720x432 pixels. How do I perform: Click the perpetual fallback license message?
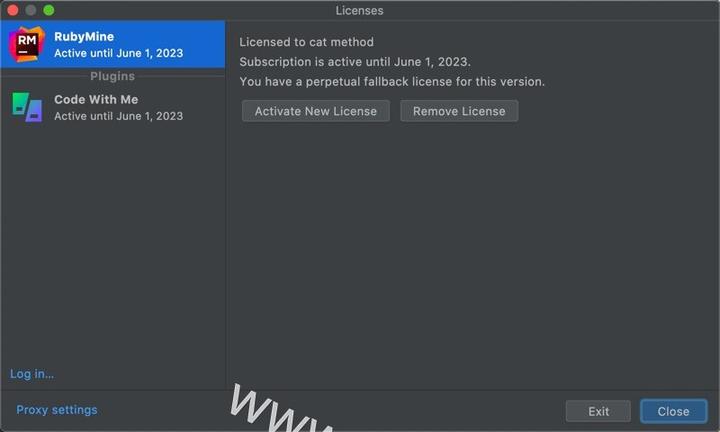click(392, 82)
